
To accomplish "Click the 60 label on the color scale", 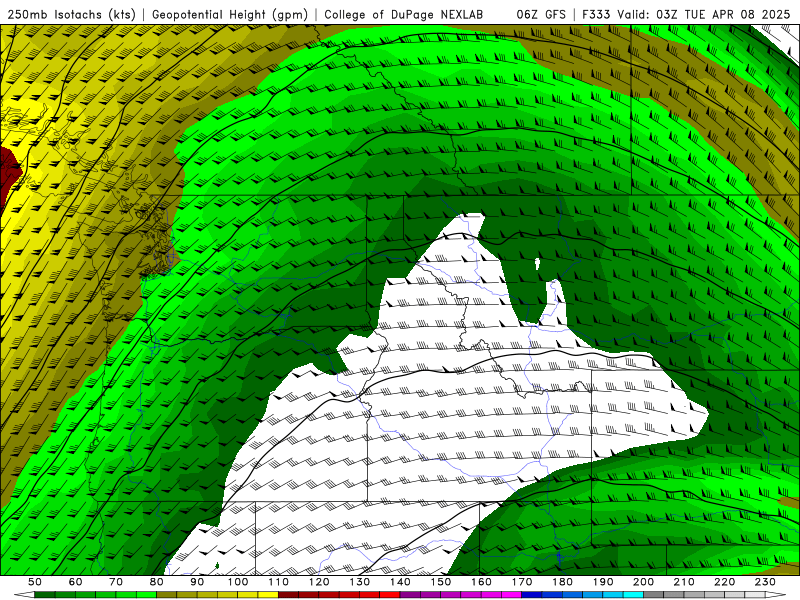I will (75, 582).
